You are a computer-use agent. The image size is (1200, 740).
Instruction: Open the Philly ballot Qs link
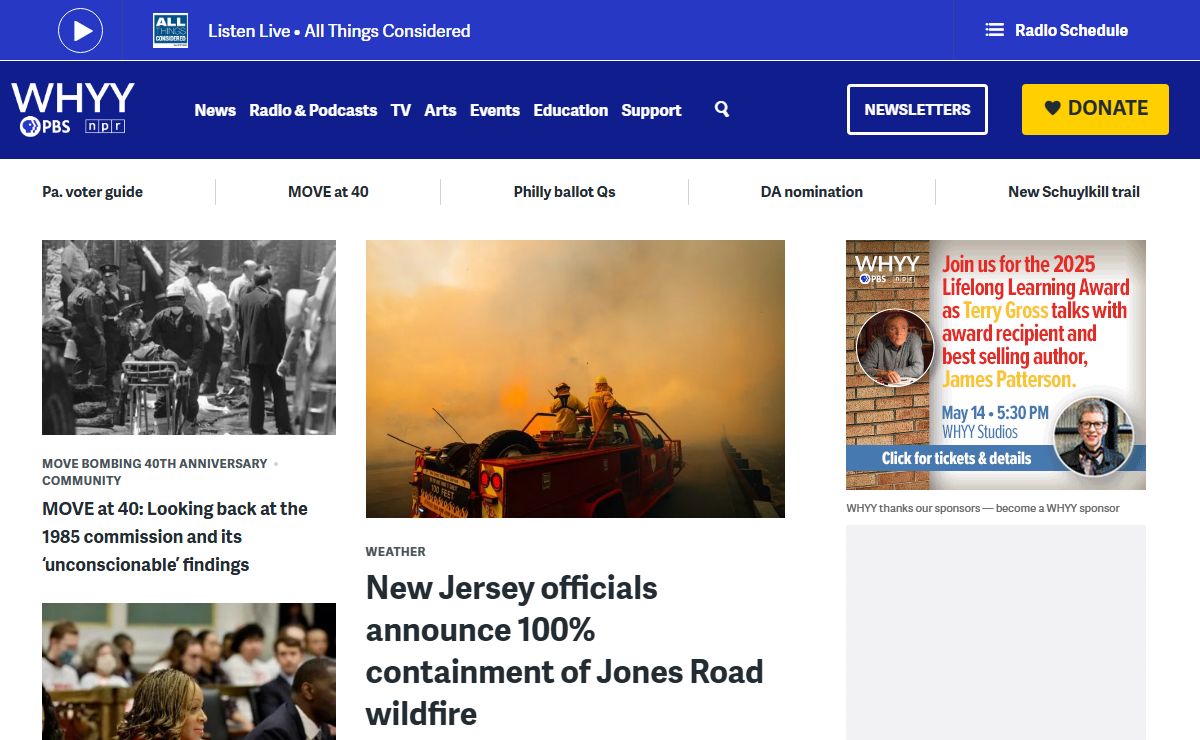(x=565, y=192)
